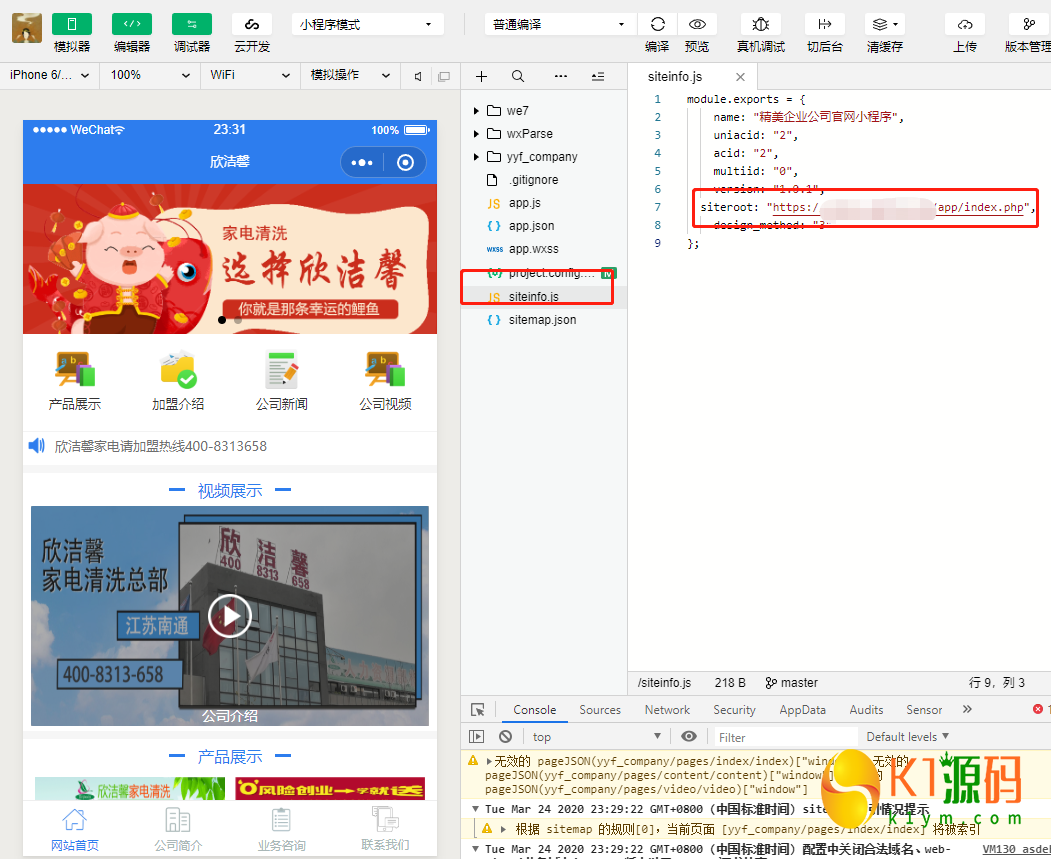Viewport: 1051px width, 859px height.
Task: Open the 普通编译 compile mode dropdown
Action: pyautogui.click(x=560, y=24)
